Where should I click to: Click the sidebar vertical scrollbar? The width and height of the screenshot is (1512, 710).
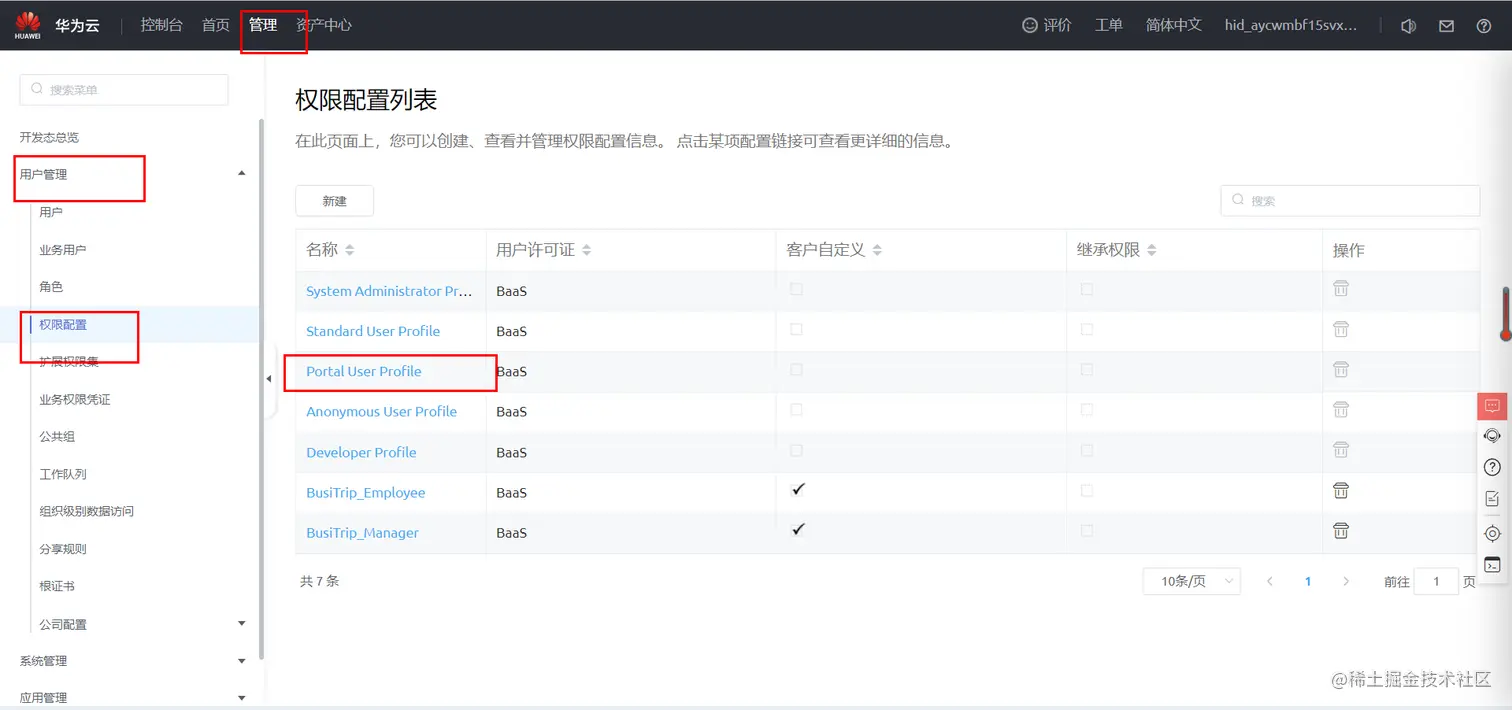[x=261, y=390]
